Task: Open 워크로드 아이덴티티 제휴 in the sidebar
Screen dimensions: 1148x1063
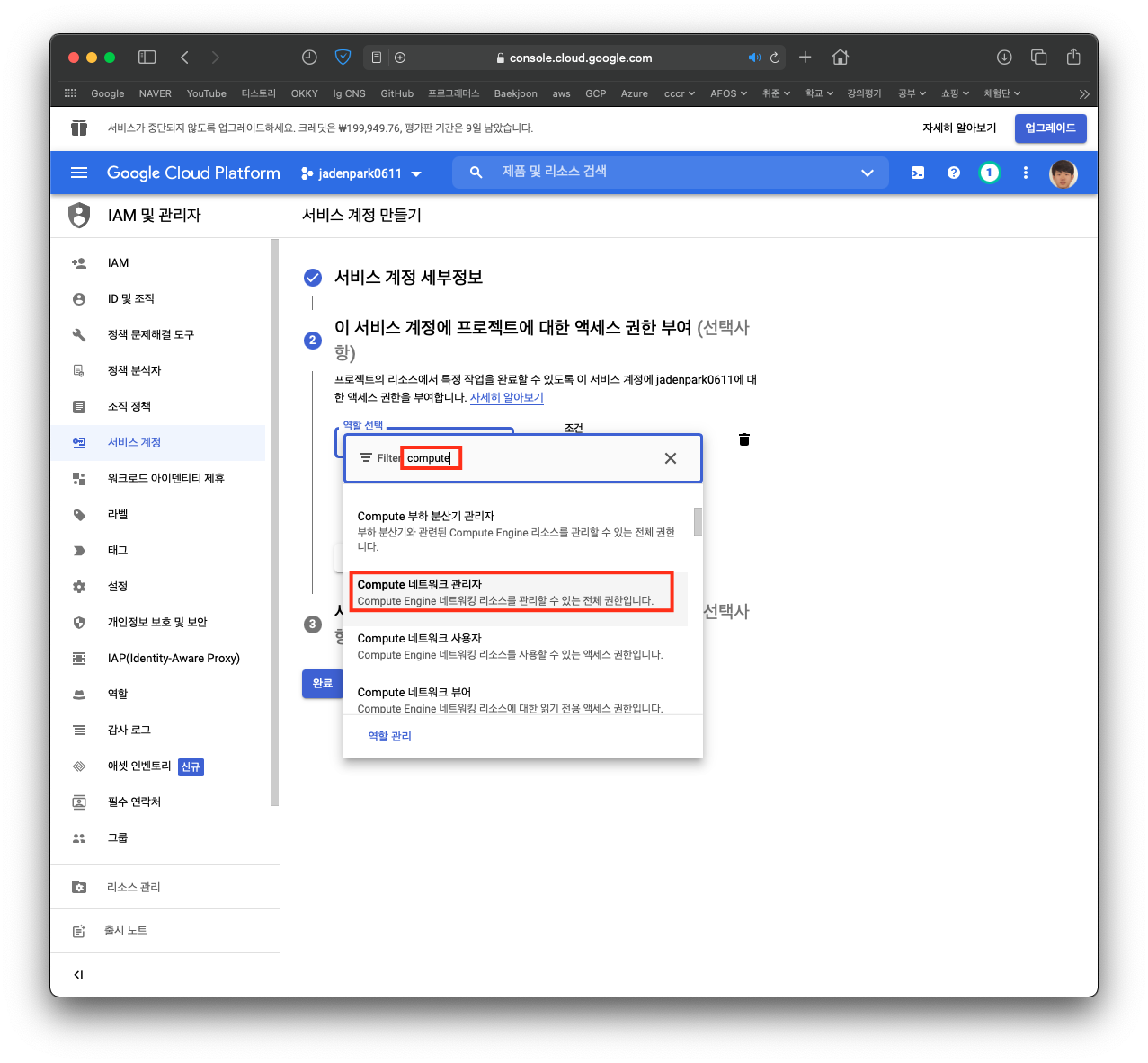Action: point(158,479)
